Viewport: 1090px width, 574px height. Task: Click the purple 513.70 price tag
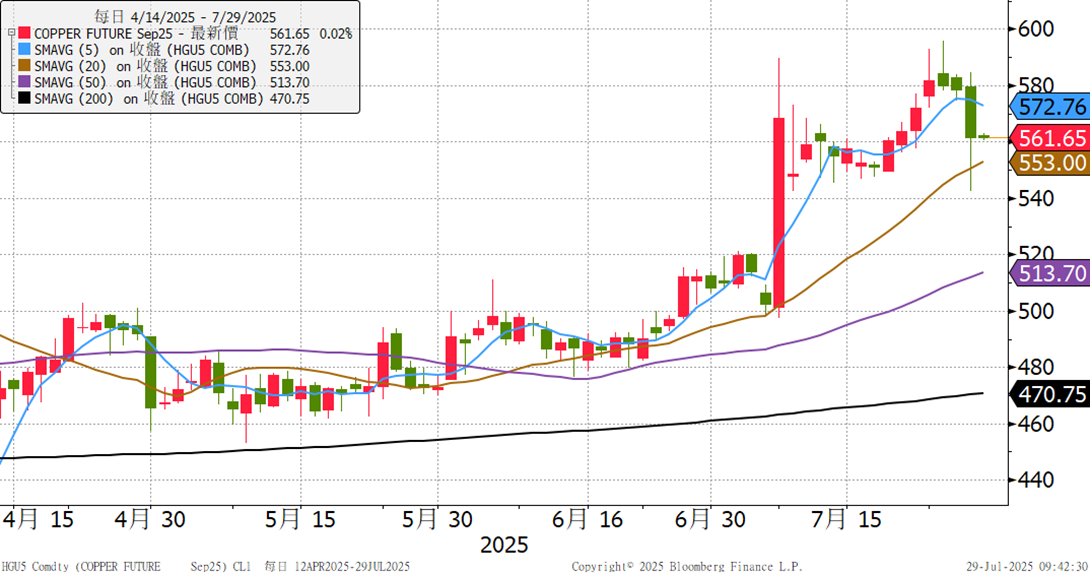pos(1049,273)
